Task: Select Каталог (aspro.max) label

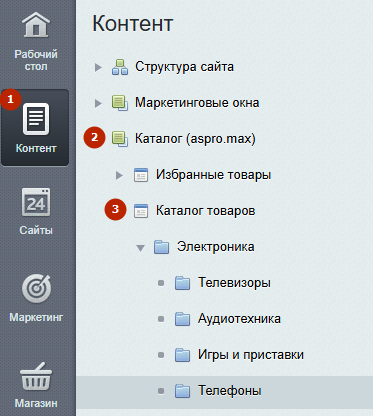Action: click(195, 139)
